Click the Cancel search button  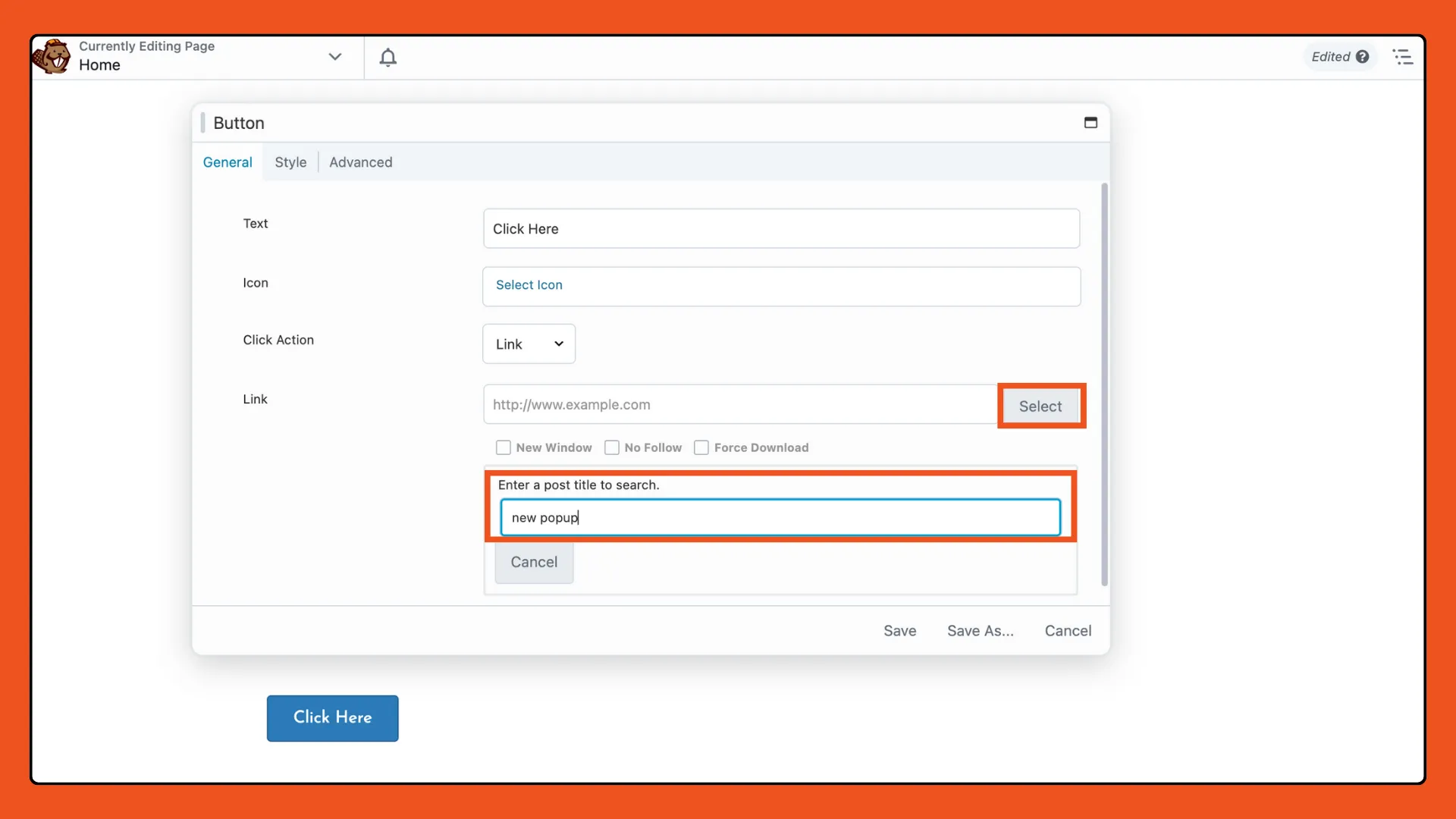click(534, 561)
